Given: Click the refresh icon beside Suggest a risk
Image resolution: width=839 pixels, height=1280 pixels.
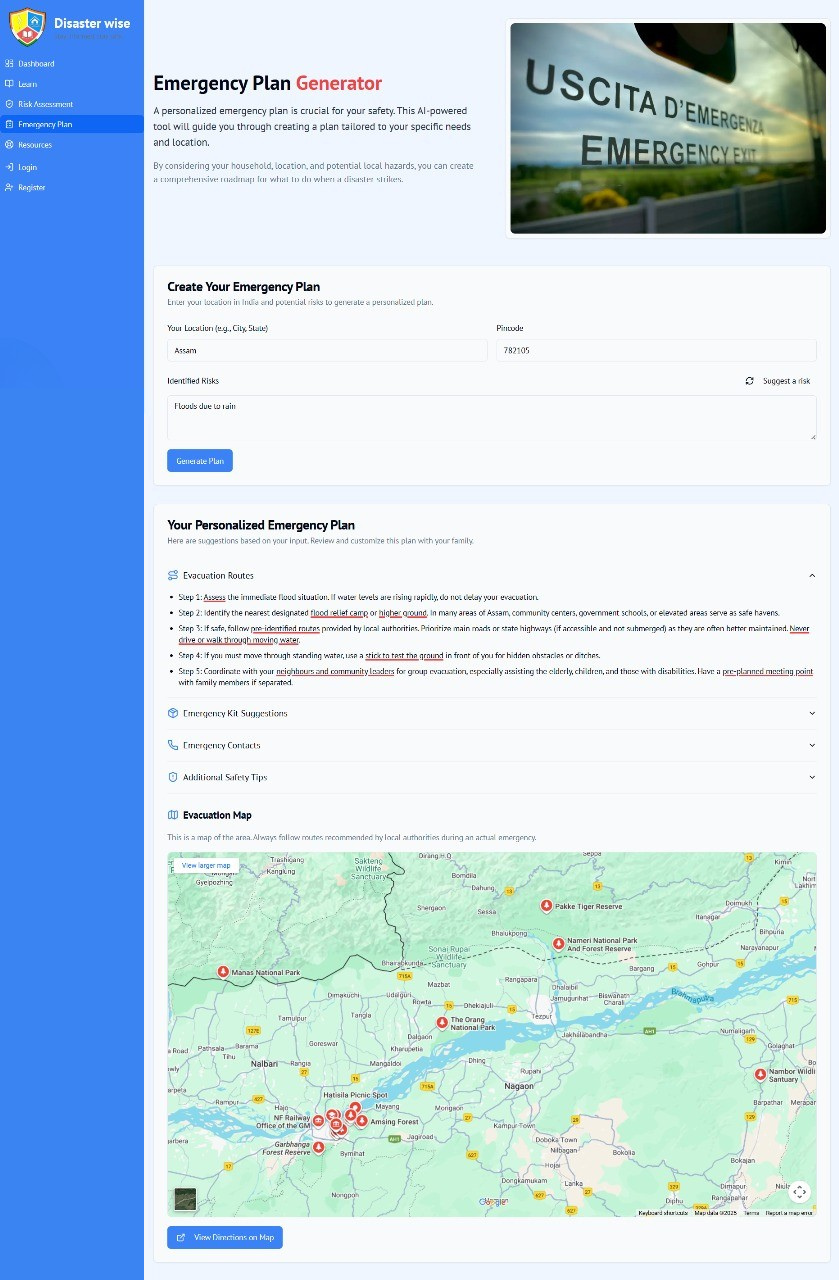Looking at the screenshot, I should point(749,381).
